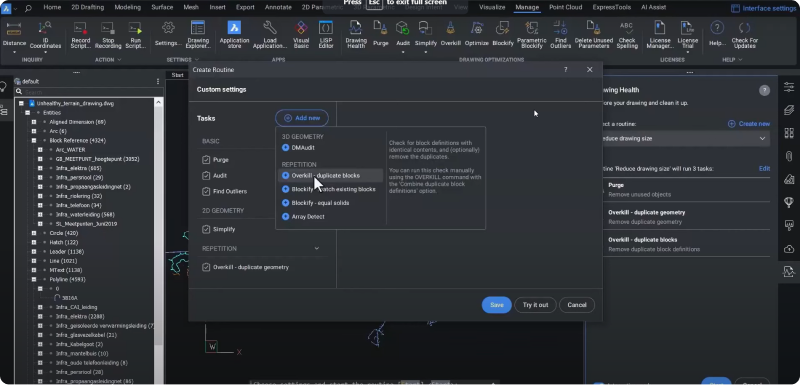This screenshot has height=385, width=800.
Task: Uncheck the Simplify task checkbox
Action: click(206, 229)
